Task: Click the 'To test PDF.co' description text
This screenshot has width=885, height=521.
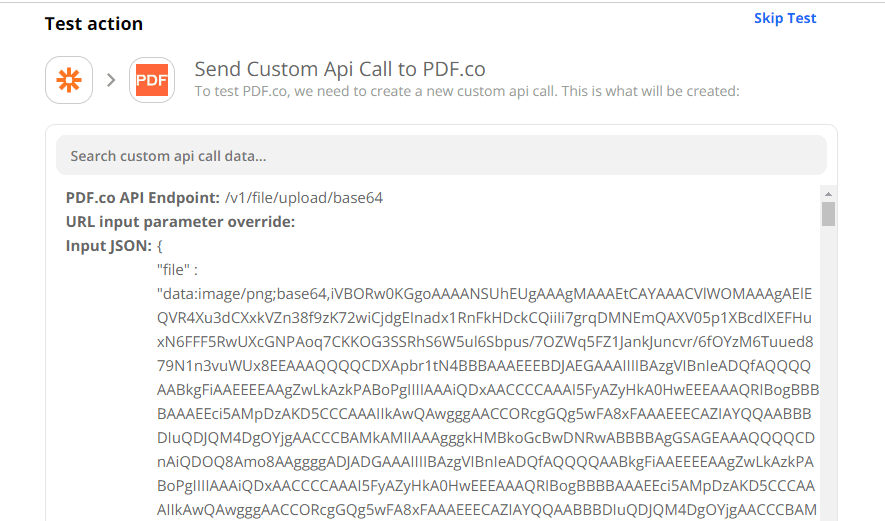Action: tap(466, 92)
